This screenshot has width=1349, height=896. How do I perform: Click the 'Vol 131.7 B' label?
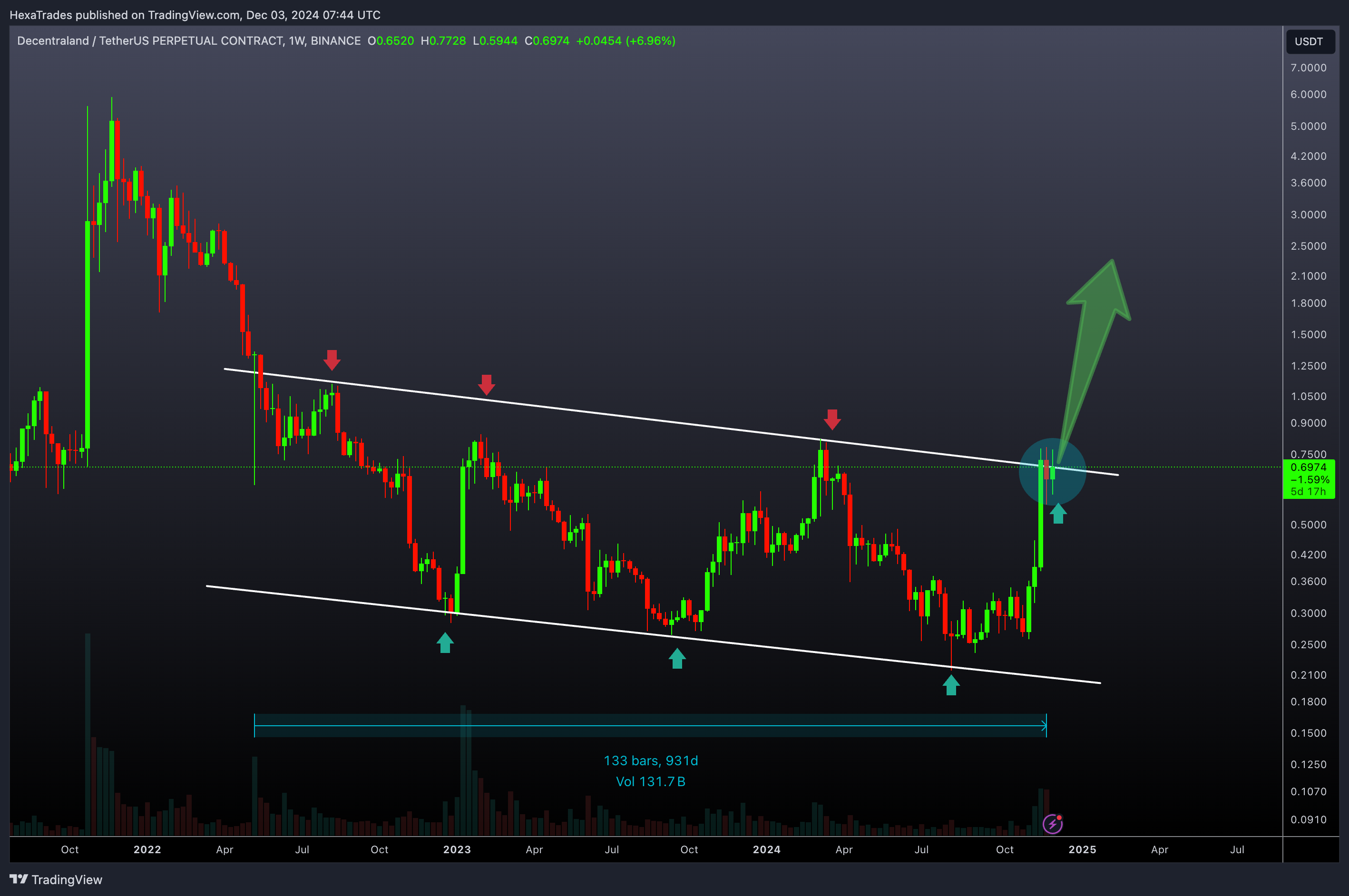coord(651,782)
